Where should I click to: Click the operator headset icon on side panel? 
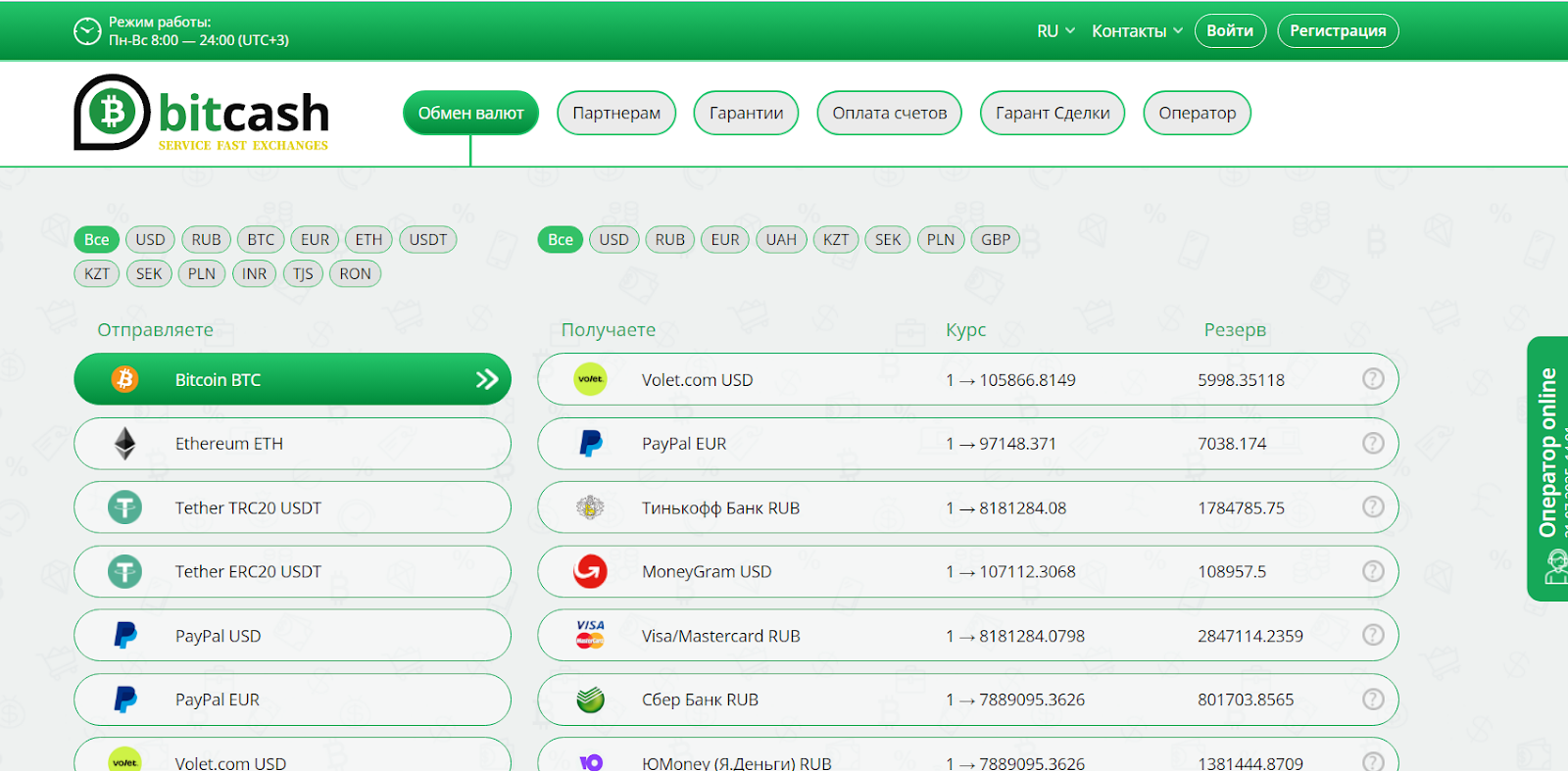[1556, 567]
